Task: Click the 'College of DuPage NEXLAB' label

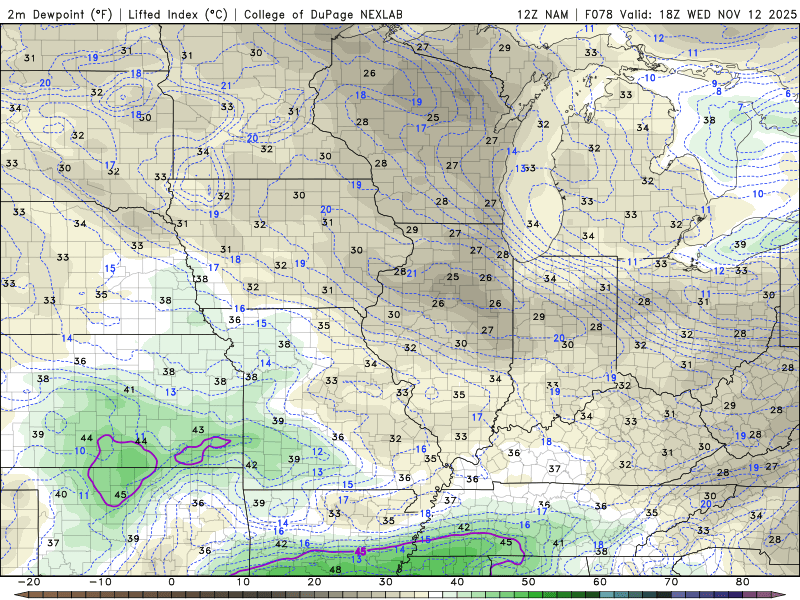Action: coord(323,14)
